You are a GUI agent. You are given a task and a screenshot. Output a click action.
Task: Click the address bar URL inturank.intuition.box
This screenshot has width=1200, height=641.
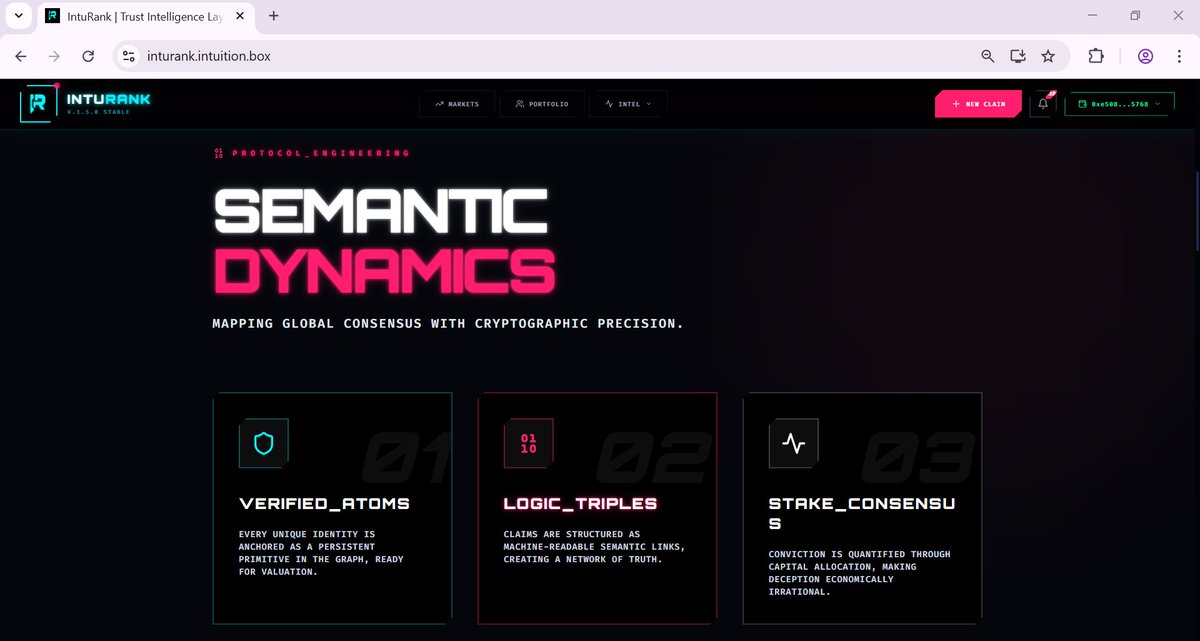210,56
